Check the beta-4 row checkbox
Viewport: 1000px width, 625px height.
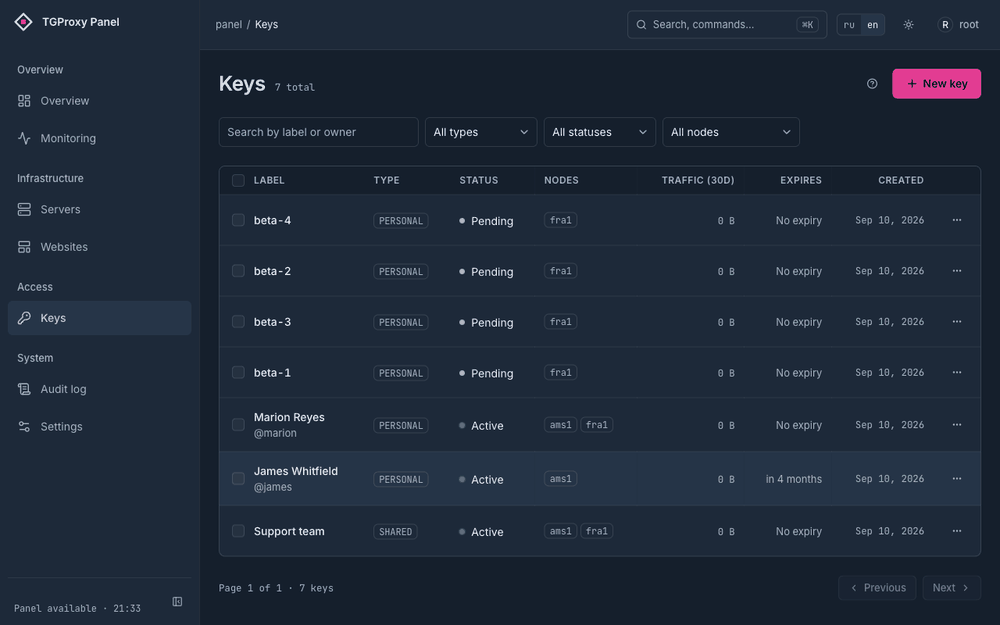(x=238, y=220)
